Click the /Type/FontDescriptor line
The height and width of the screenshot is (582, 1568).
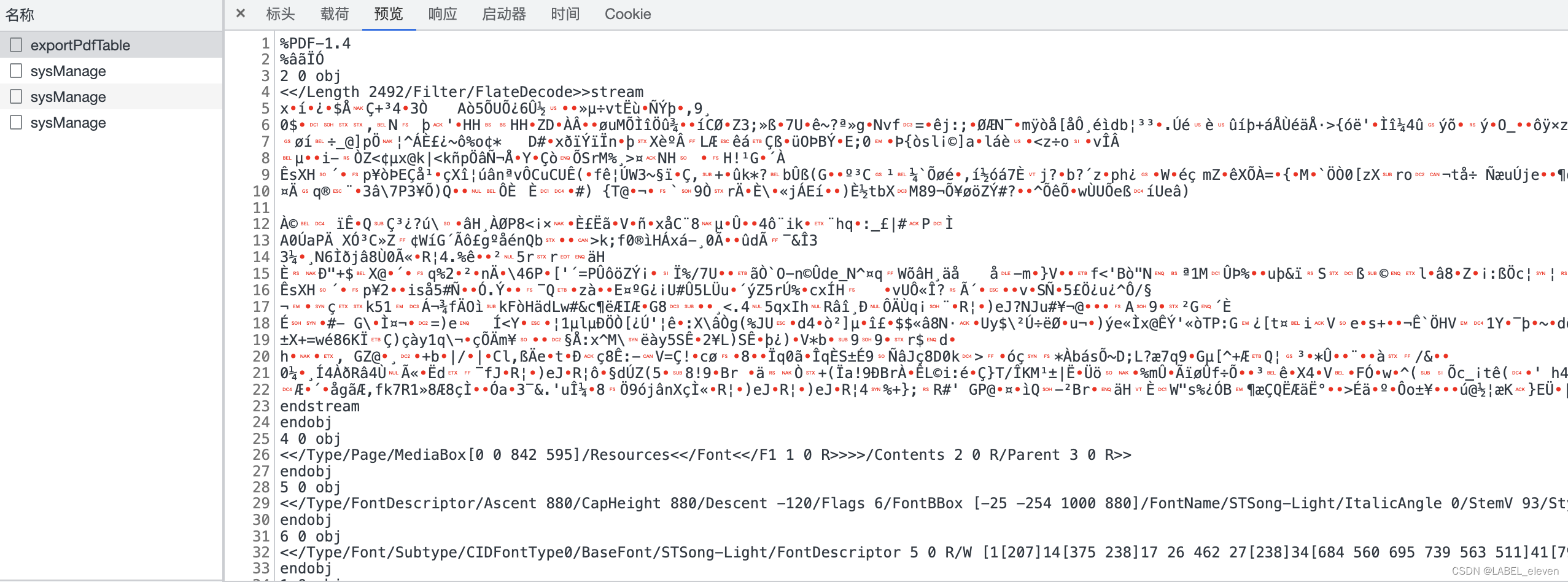click(924, 503)
